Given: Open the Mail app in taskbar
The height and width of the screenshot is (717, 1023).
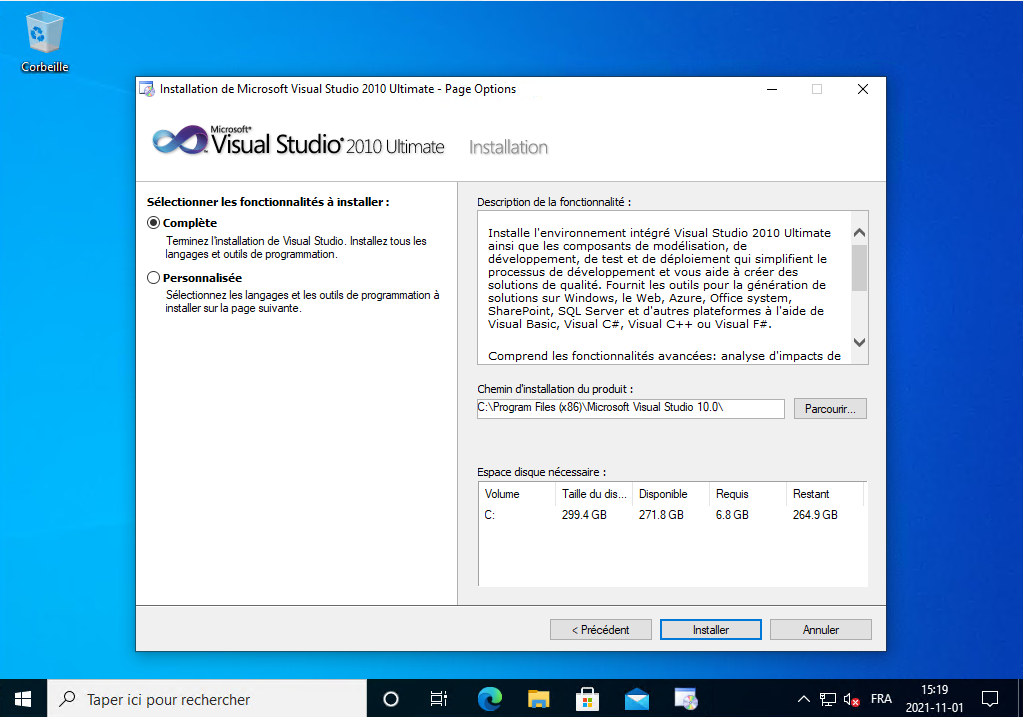Looking at the screenshot, I should (x=637, y=699).
